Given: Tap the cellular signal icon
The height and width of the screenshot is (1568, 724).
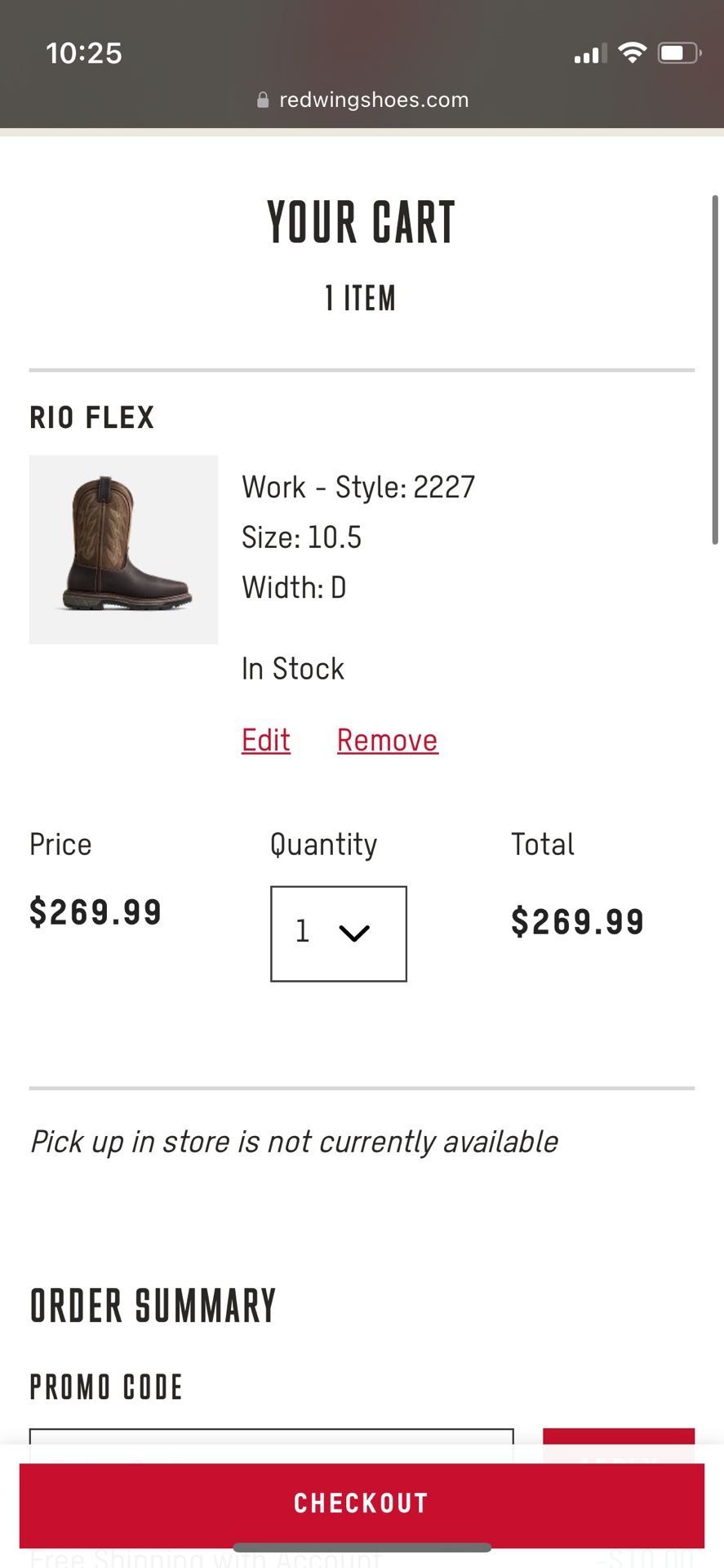Looking at the screenshot, I should [x=589, y=54].
